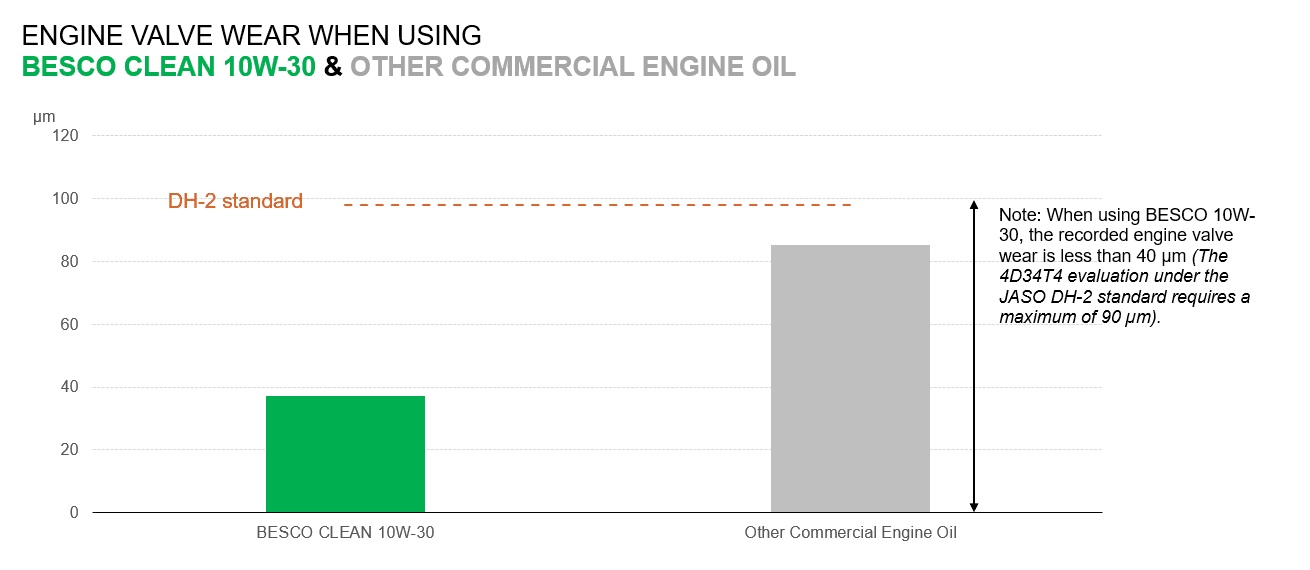Image resolution: width=1310 pixels, height=570 pixels.
Task: Click the "ENGINE VALVE WEAR WHEN USING" title line
Action: pyautogui.click(x=251, y=36)
